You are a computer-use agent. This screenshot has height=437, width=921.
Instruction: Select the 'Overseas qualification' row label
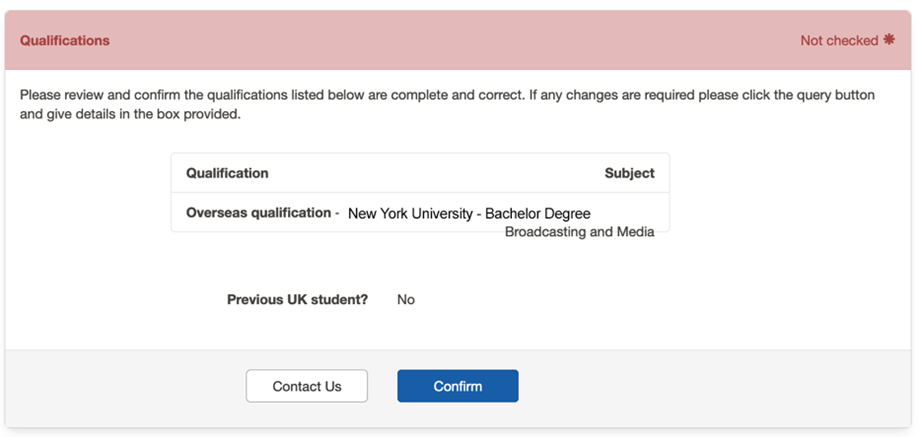(258, 213)
